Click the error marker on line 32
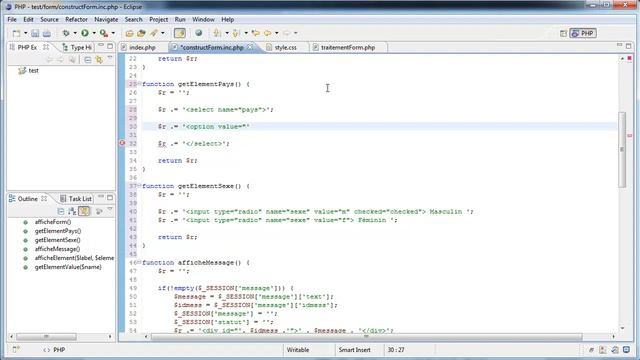 pos(122,143)
